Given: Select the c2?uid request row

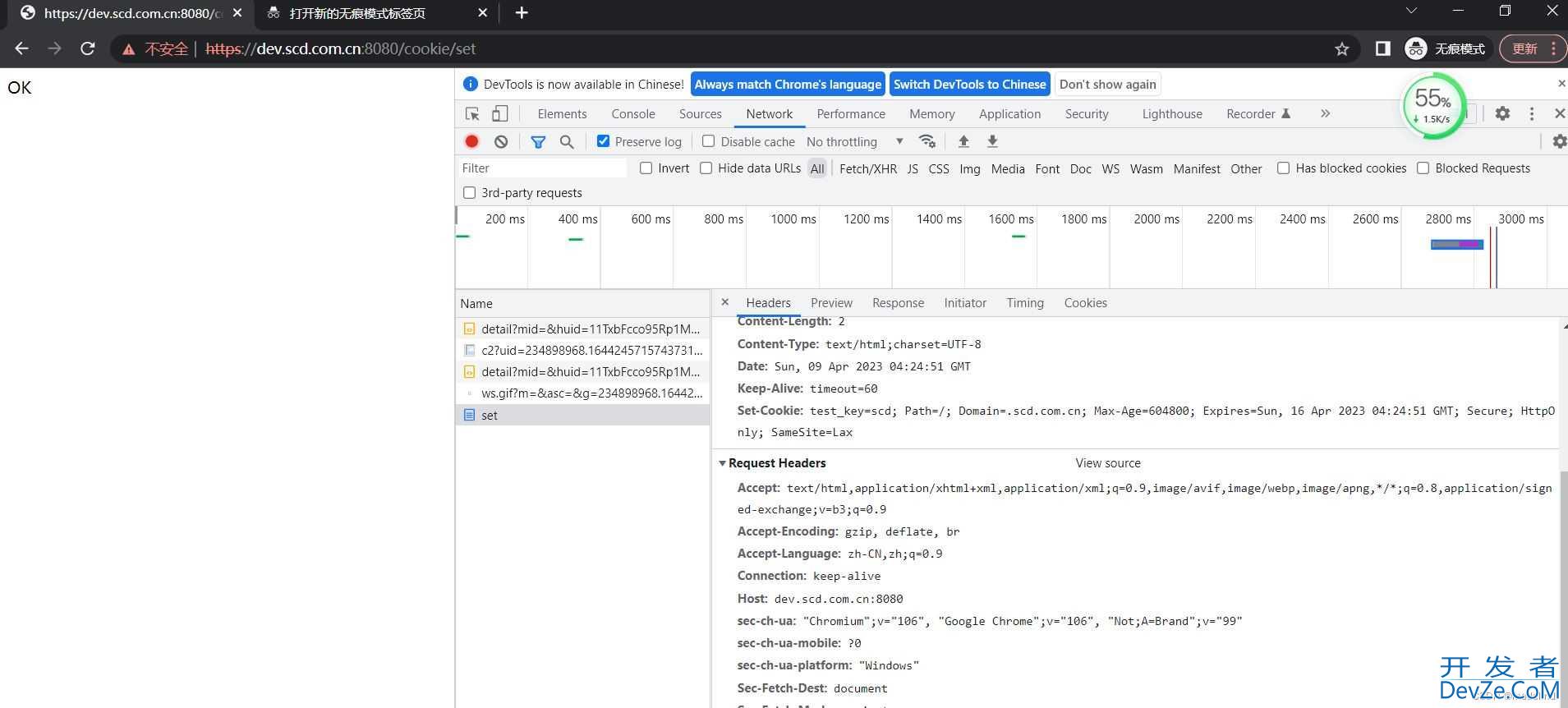Looking at the screenshot, I should [x=582, y=350].
